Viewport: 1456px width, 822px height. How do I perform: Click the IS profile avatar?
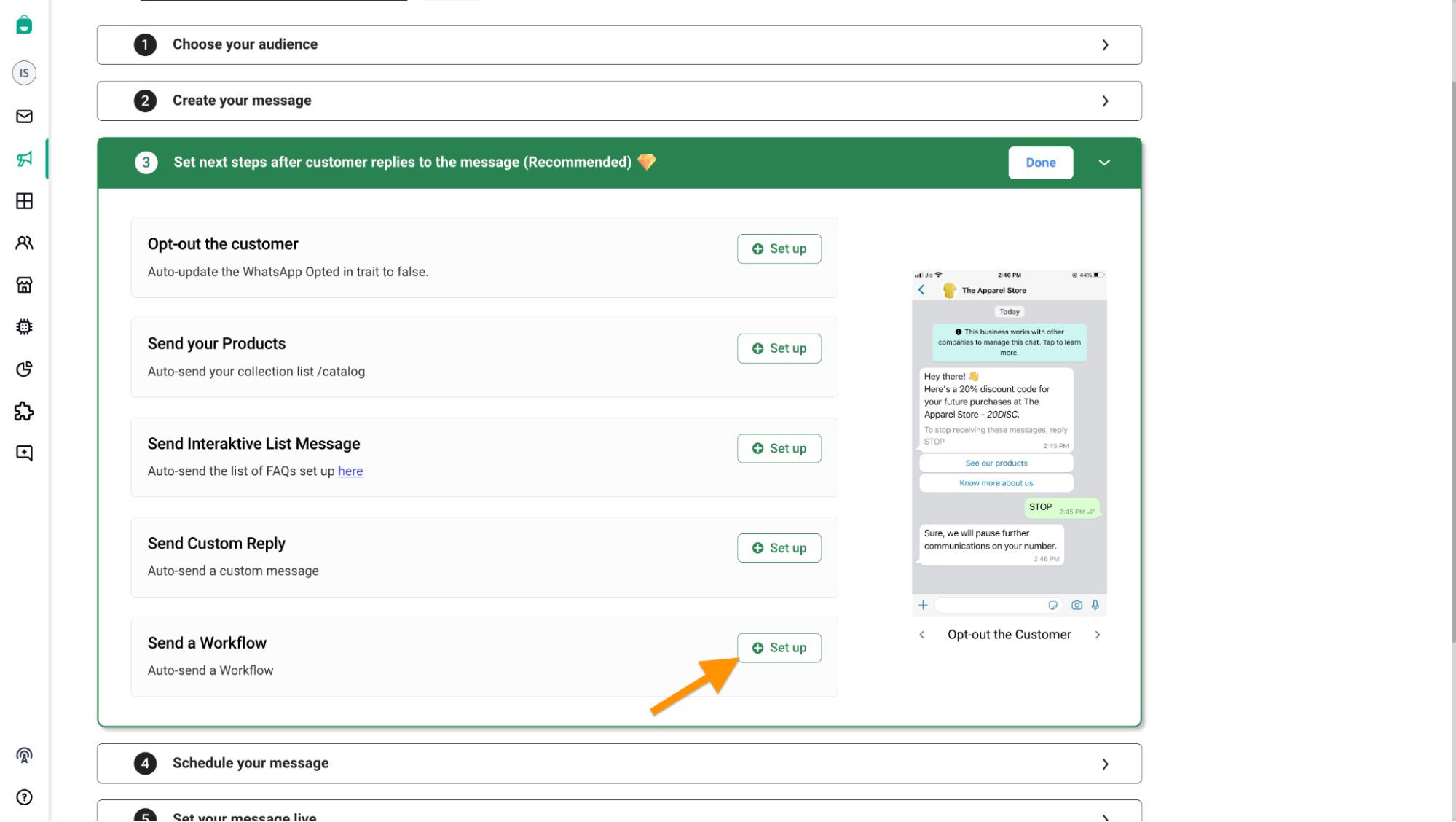(24, 72)
